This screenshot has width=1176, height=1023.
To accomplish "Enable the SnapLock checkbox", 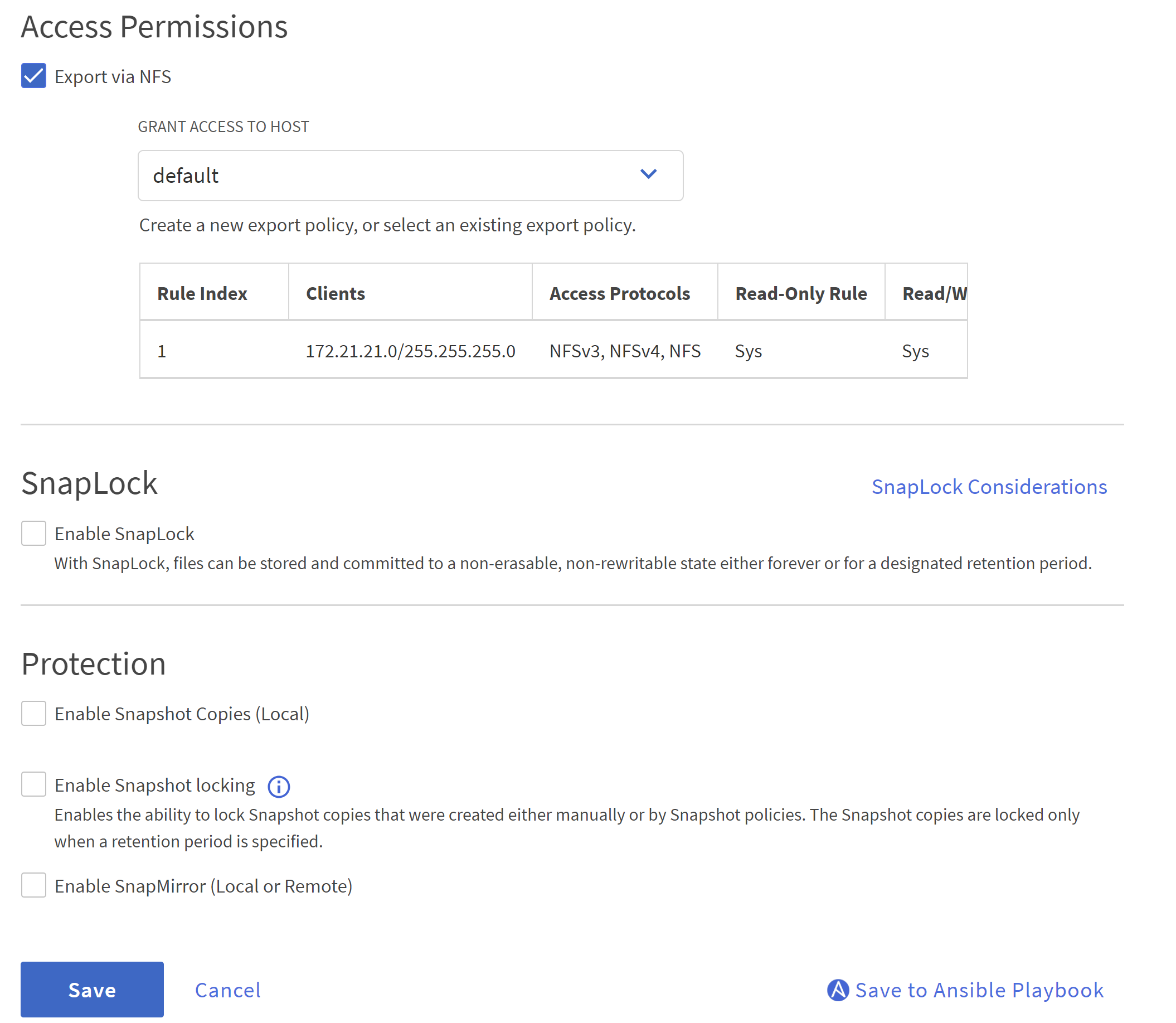I will click(x=33, y=533).
